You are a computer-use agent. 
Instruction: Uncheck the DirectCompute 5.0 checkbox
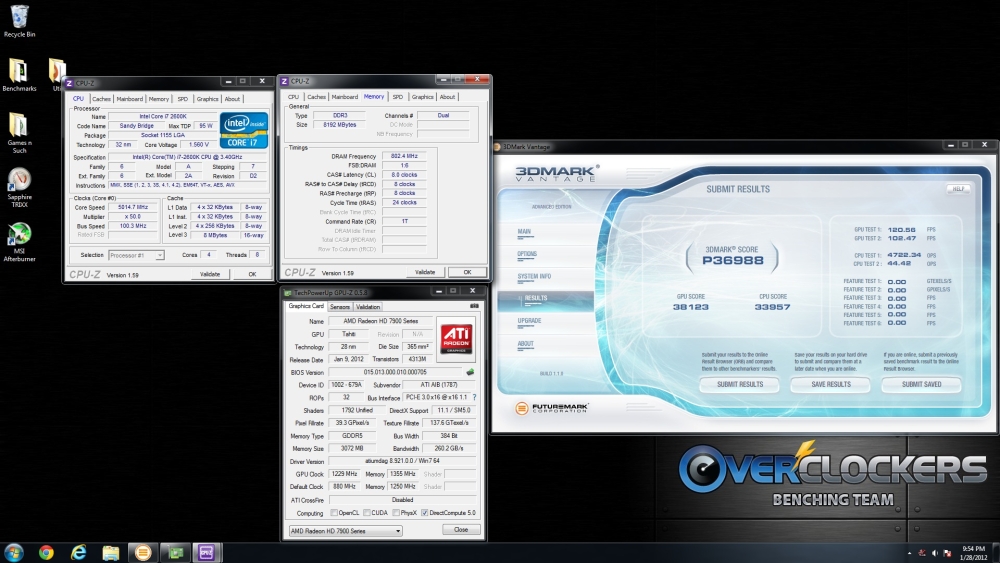[x=427, y=512]
